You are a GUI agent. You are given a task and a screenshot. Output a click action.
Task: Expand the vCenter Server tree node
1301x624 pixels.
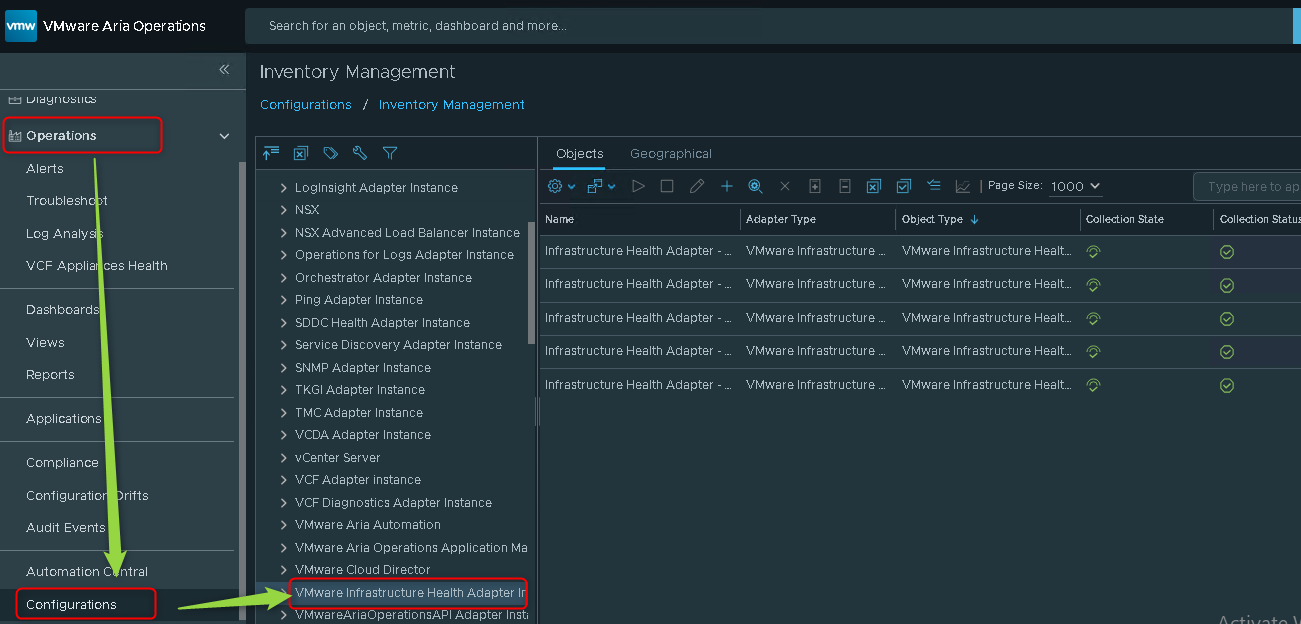tap(283, 458)
